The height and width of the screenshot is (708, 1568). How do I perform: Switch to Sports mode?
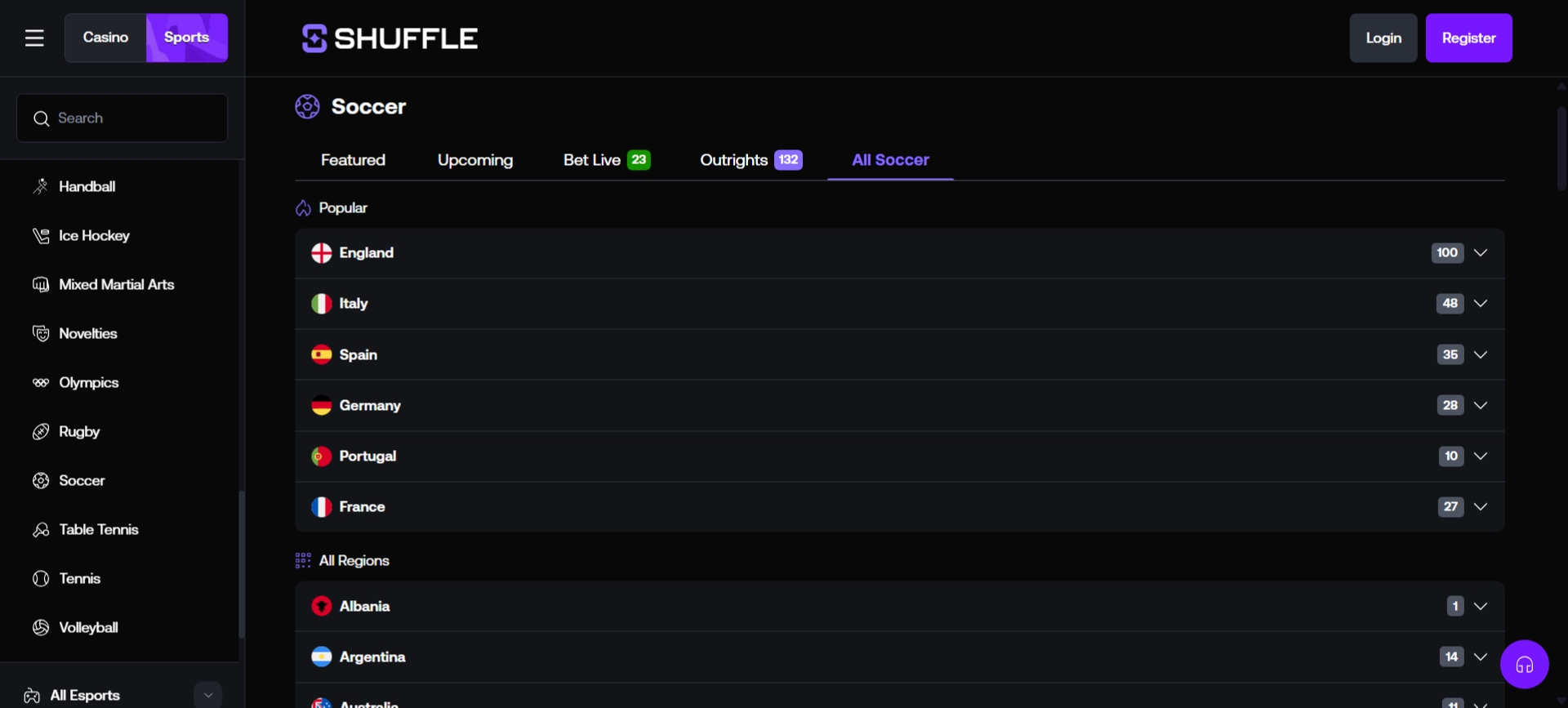pyautogui.click(x=186, y=38)
